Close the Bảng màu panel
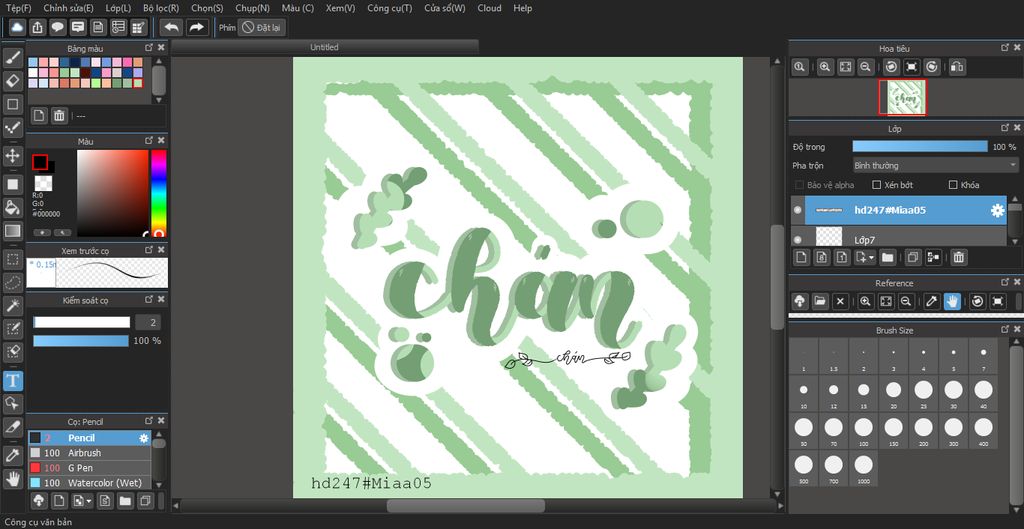The height and width of the screenshot is (529, 1024). (161, 48)
